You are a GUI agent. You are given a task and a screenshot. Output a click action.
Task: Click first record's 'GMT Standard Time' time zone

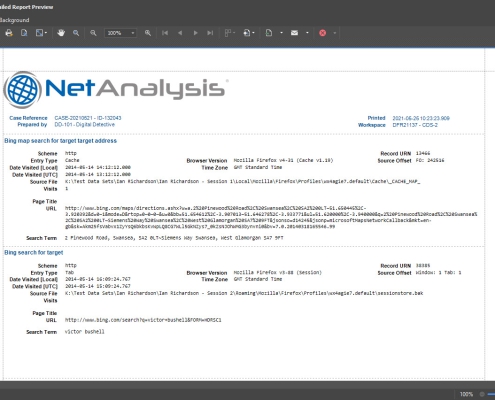[x=258, y=167]
